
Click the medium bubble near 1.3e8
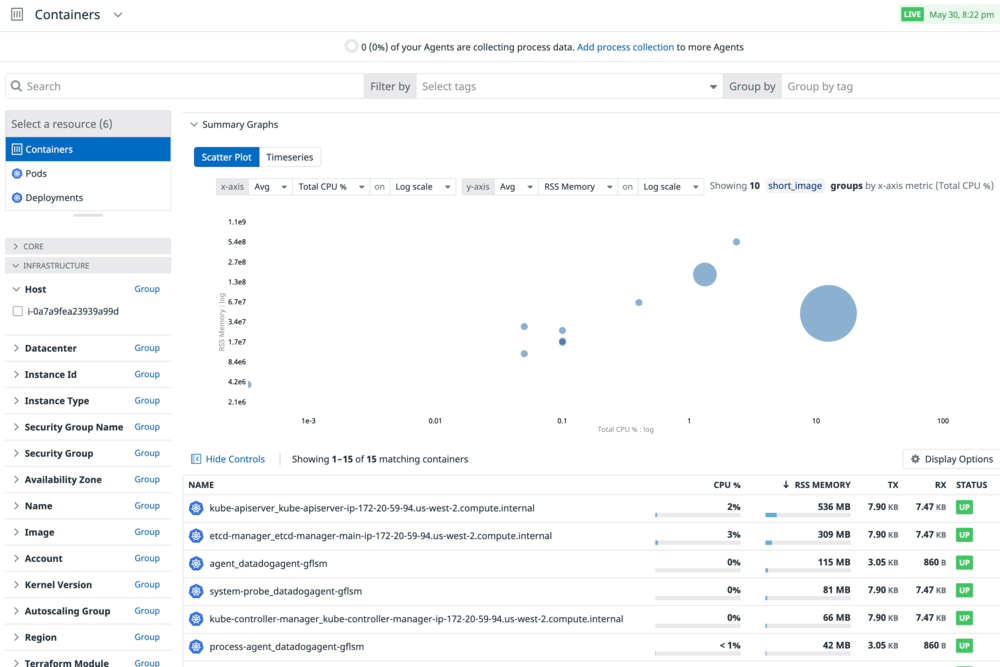click(x=705, y=274)
